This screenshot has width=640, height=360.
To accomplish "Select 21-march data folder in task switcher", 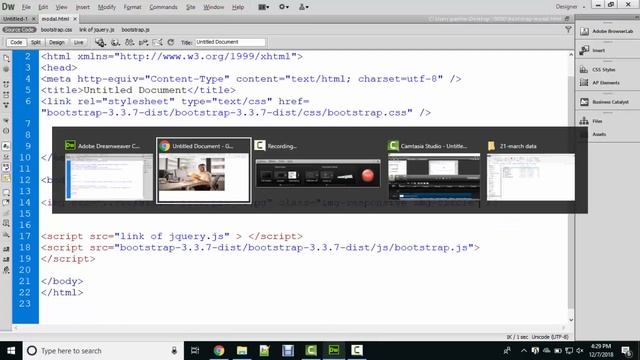I will [x=531, y=171].
